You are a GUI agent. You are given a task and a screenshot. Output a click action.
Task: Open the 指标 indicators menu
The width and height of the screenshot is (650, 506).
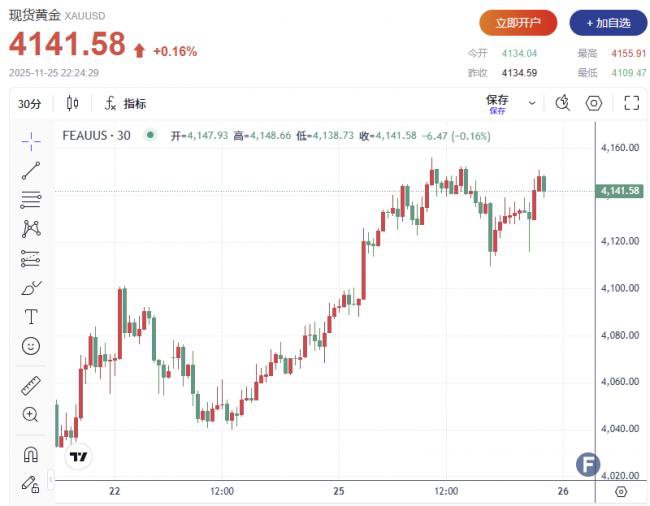(x=124, y=104)
